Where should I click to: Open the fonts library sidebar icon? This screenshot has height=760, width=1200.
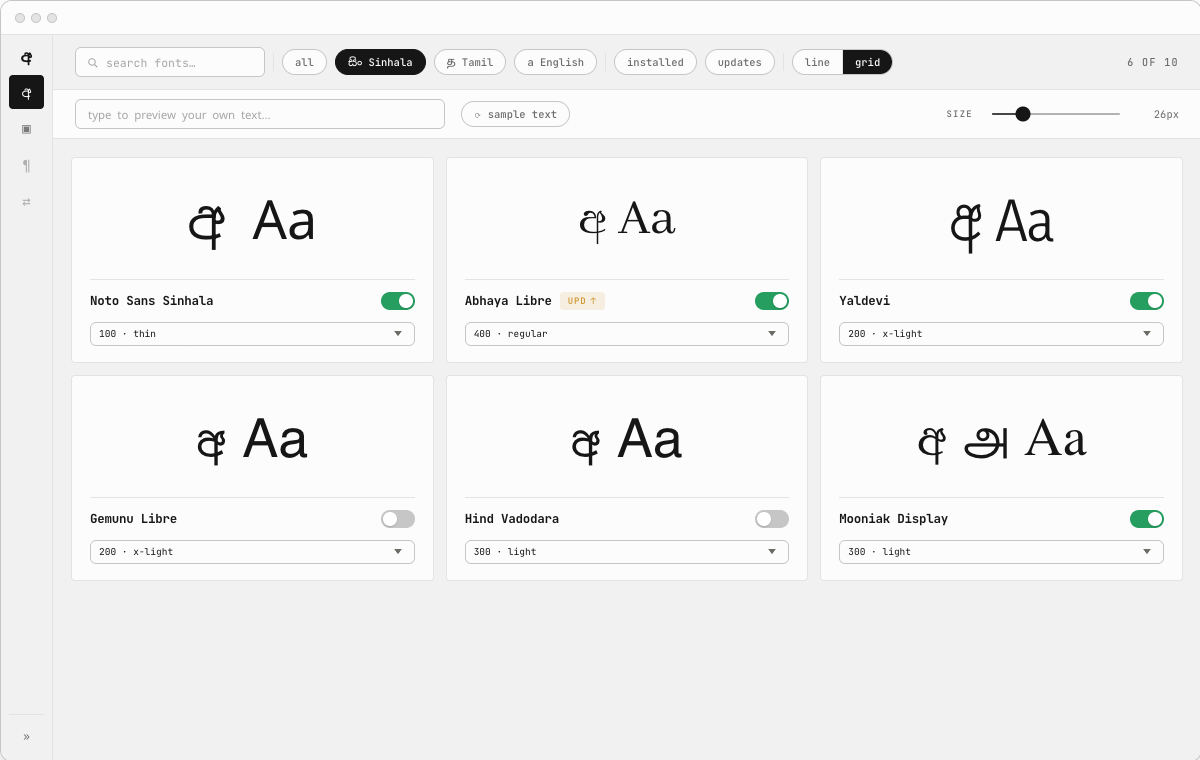click(26, 92)
